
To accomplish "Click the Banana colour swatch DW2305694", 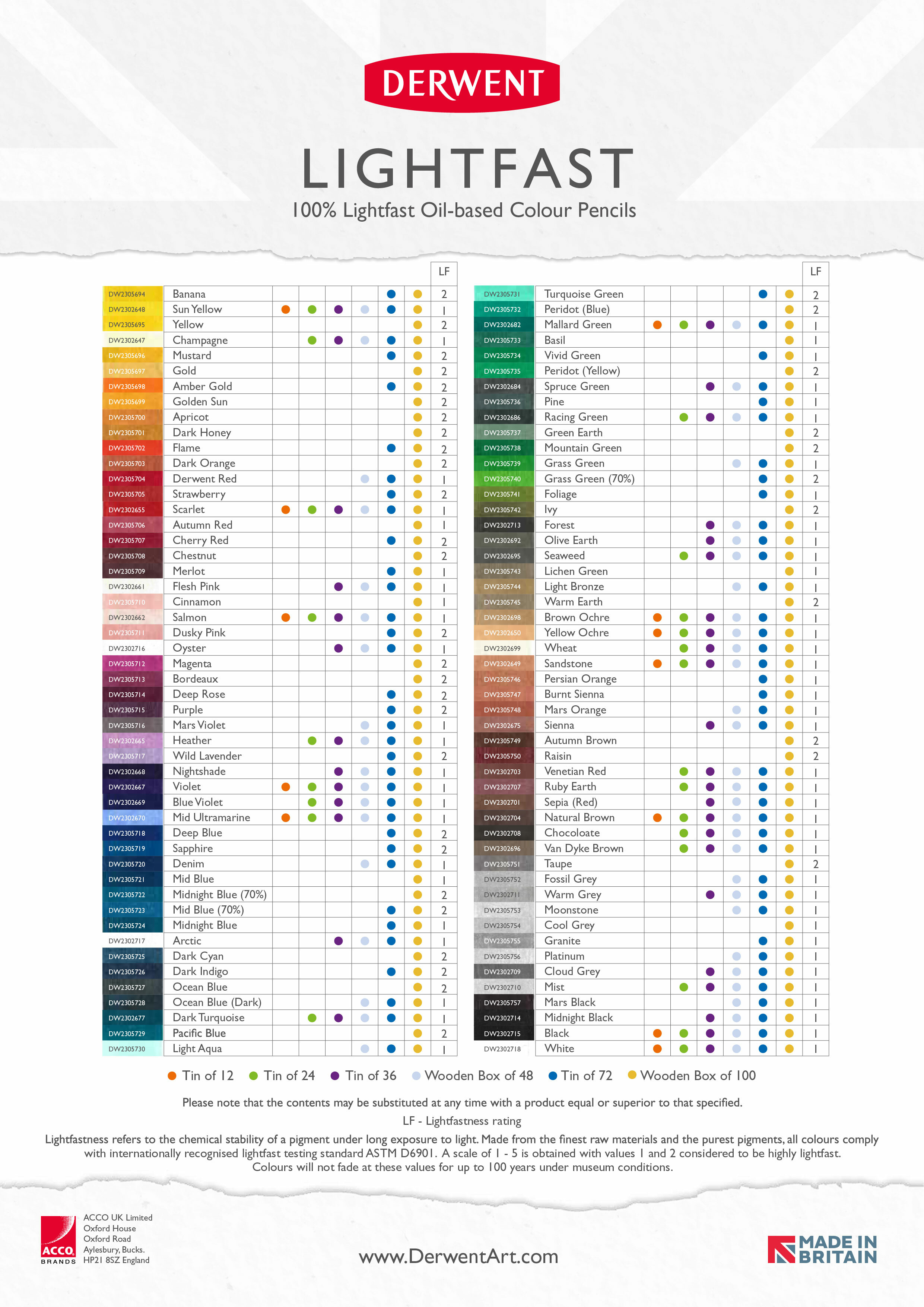I will (132, 294).
